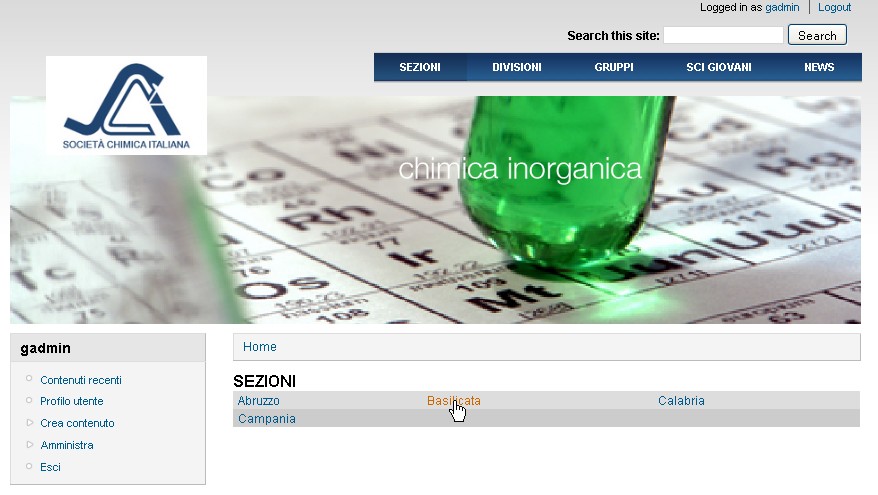Open the NEWS navigation tab
The width and height of the screenshot is (878, 495).
pos(819,67)
